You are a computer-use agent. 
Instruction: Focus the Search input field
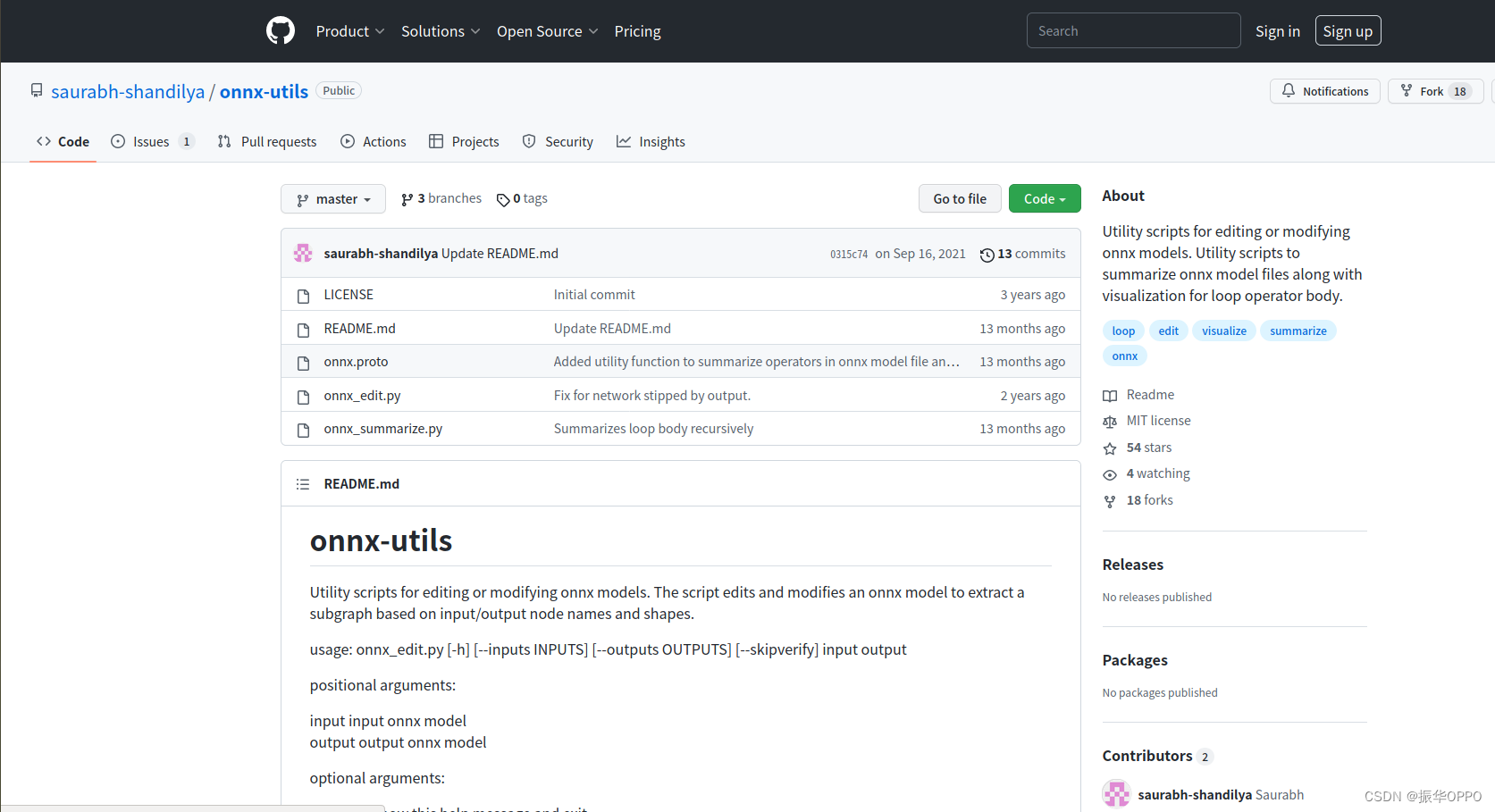coord(1133,30)
